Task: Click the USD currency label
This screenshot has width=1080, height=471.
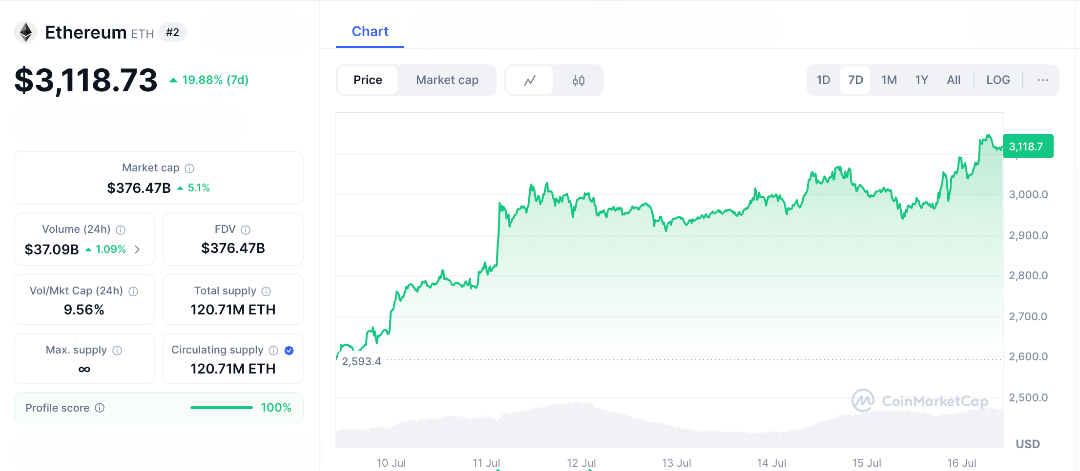Action: pyautogui.click(x=1028, y=443)
